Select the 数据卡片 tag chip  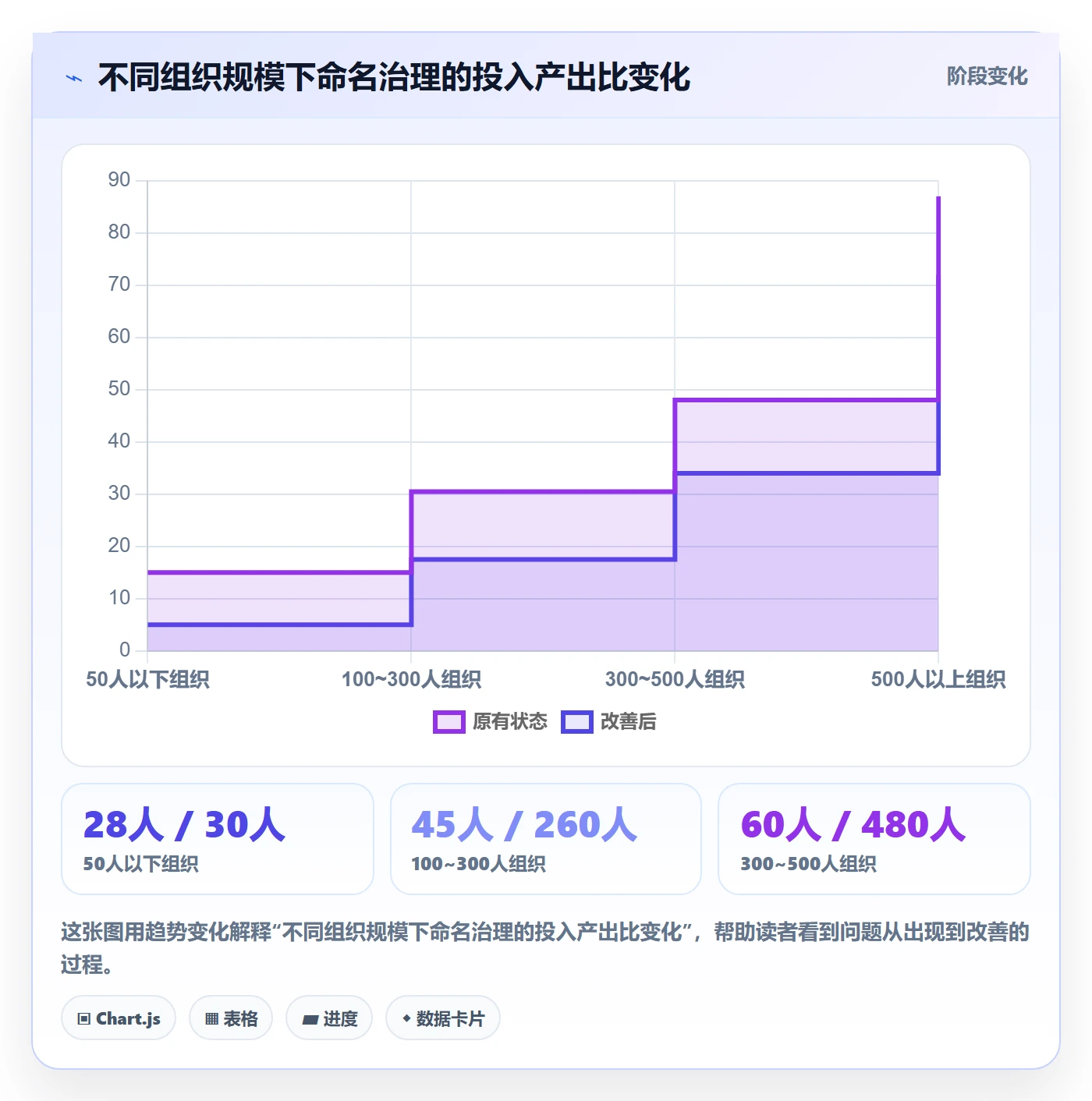(443, 1018)
